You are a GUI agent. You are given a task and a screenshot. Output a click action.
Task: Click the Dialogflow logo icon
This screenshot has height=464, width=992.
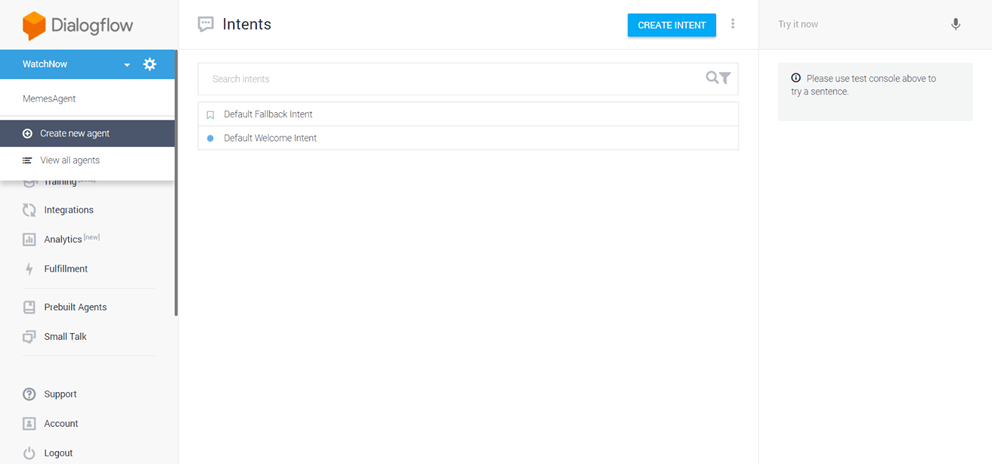(34, 26)
